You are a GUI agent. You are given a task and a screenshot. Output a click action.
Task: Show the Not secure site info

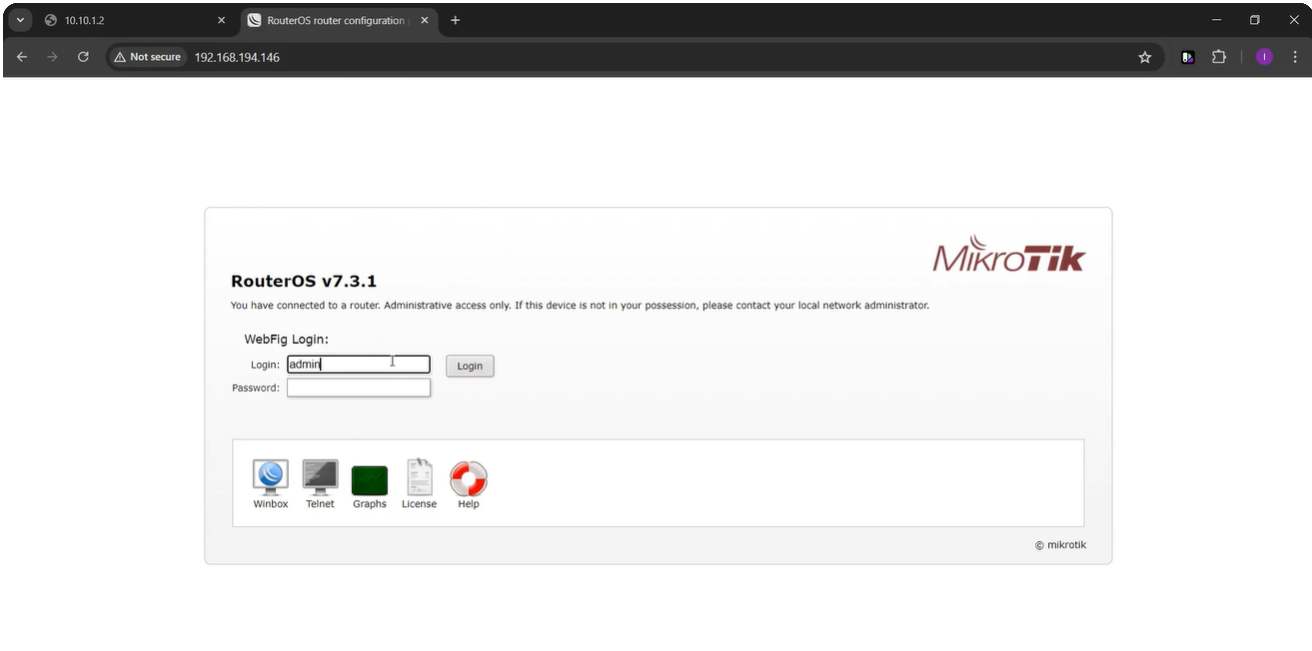pyautogui.click(x=147, y=57)
